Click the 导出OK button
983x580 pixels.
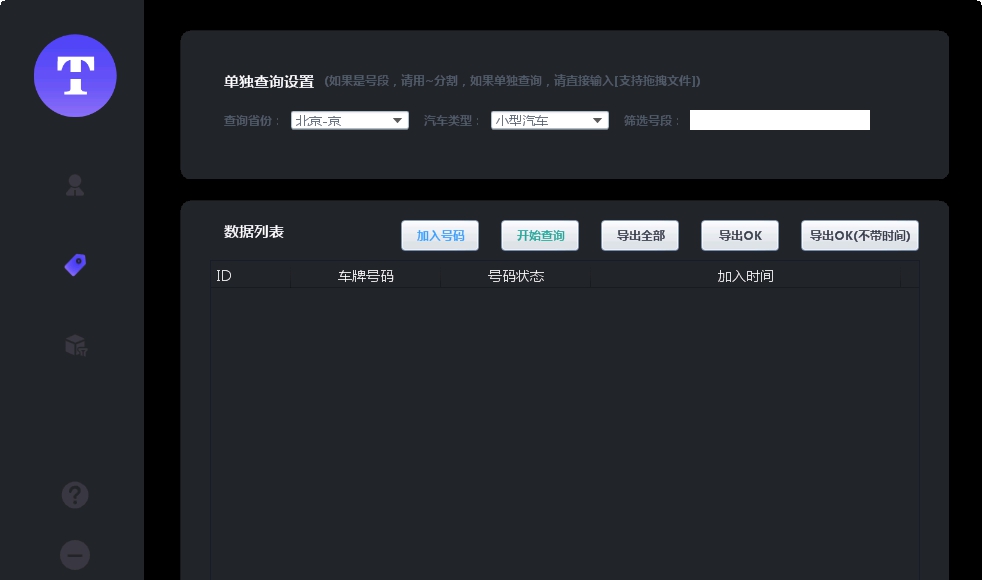(740, 235)
